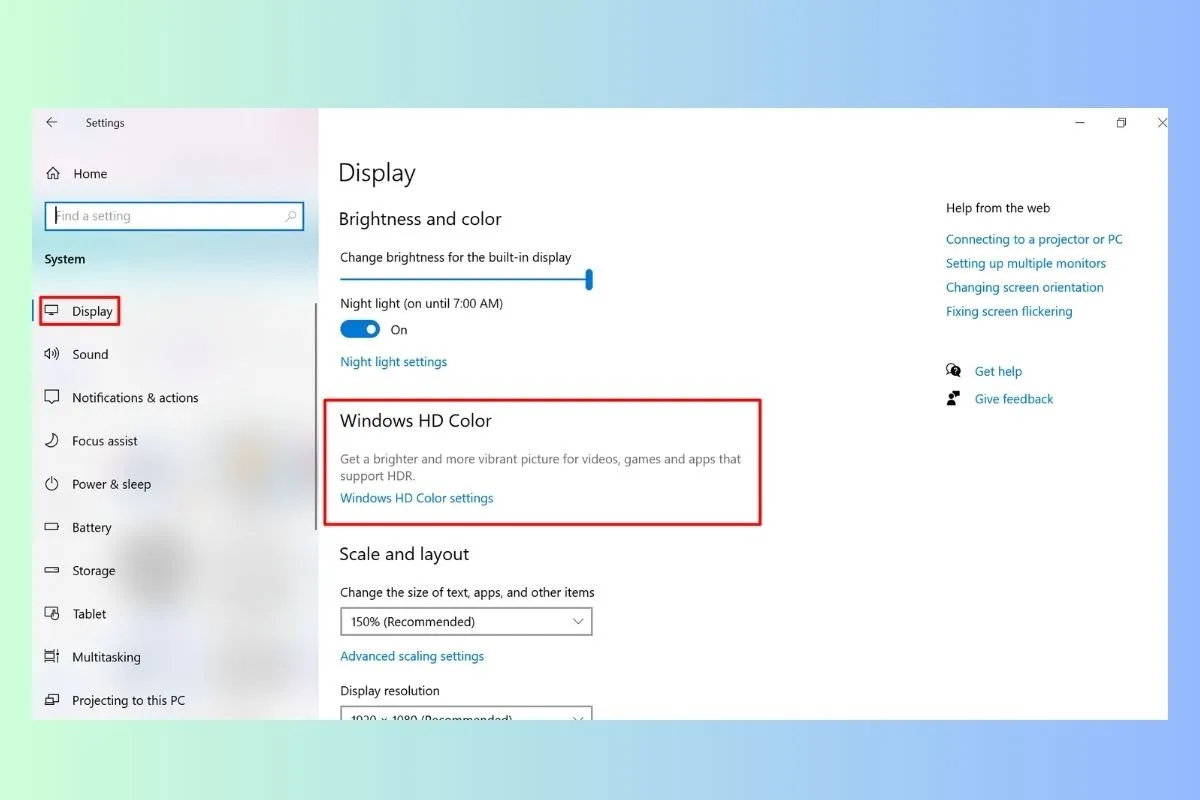Click the Battery icon in sidebar
Screen dimensions: 1200x800
[x=52, y=528]
